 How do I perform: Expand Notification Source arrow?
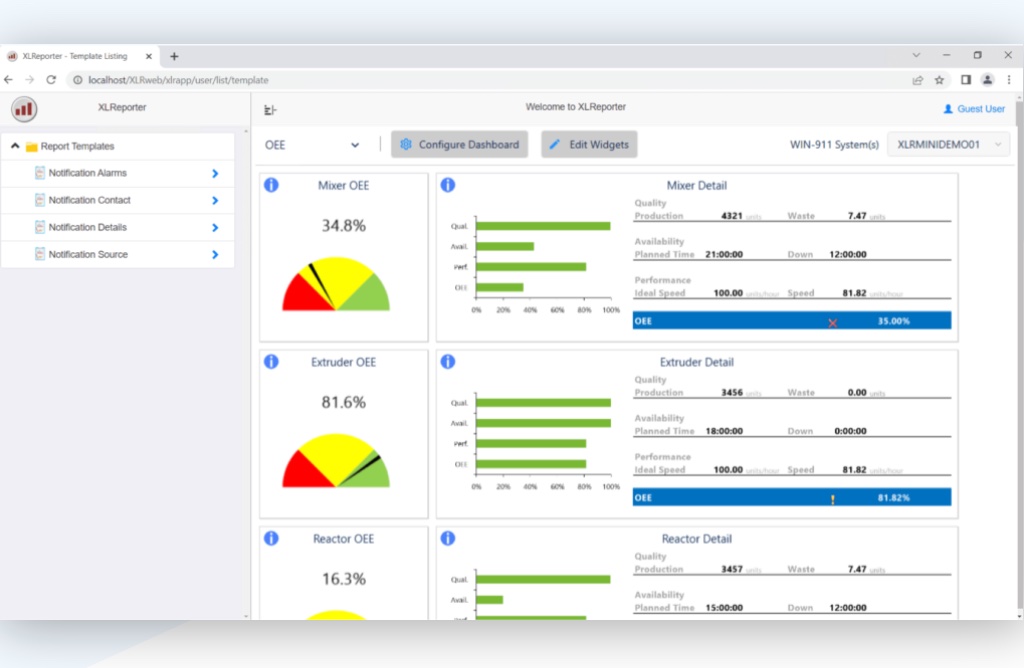[215, 255]
